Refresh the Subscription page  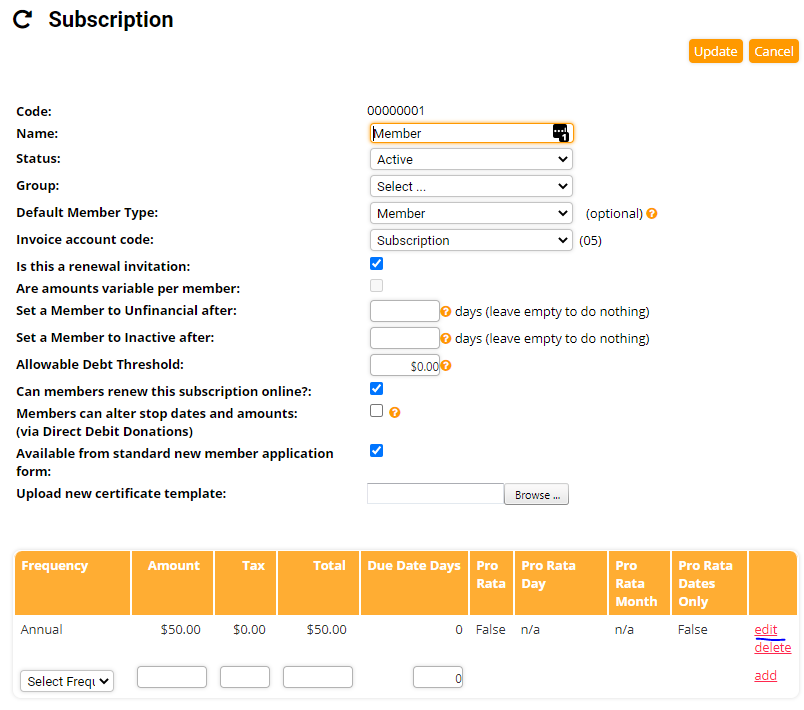(22, 19)
